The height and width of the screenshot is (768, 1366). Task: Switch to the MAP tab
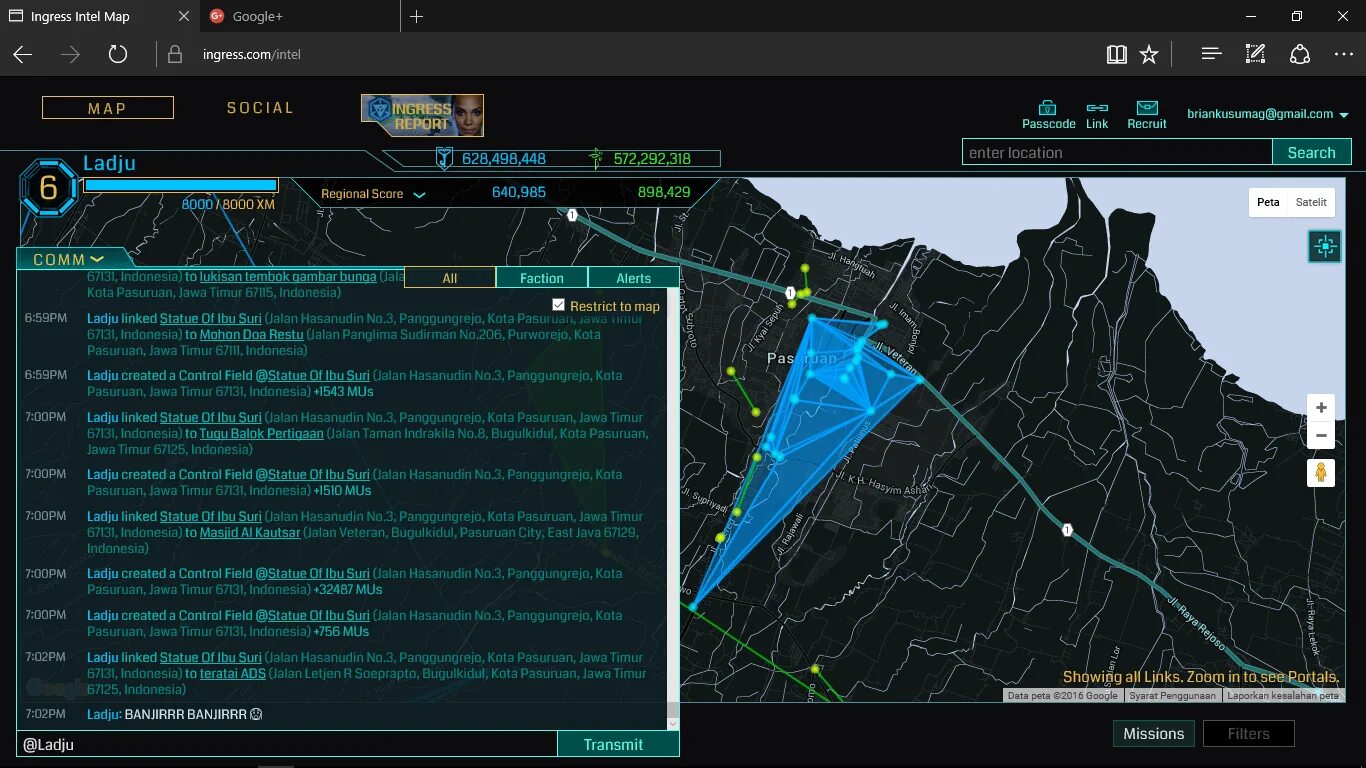pos(108,108)
